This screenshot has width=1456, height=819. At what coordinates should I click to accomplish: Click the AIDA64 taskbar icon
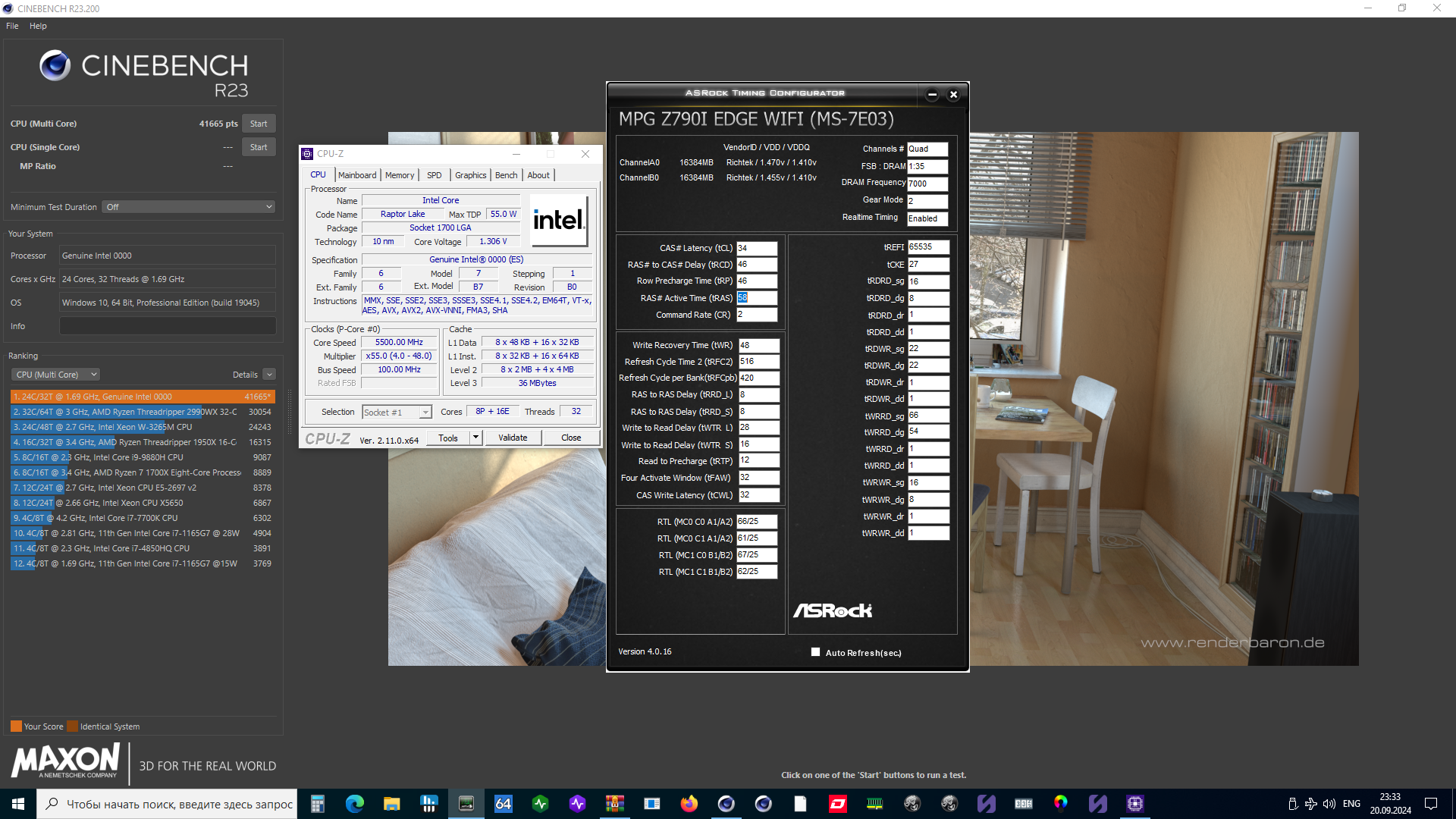tap(504, 804)
